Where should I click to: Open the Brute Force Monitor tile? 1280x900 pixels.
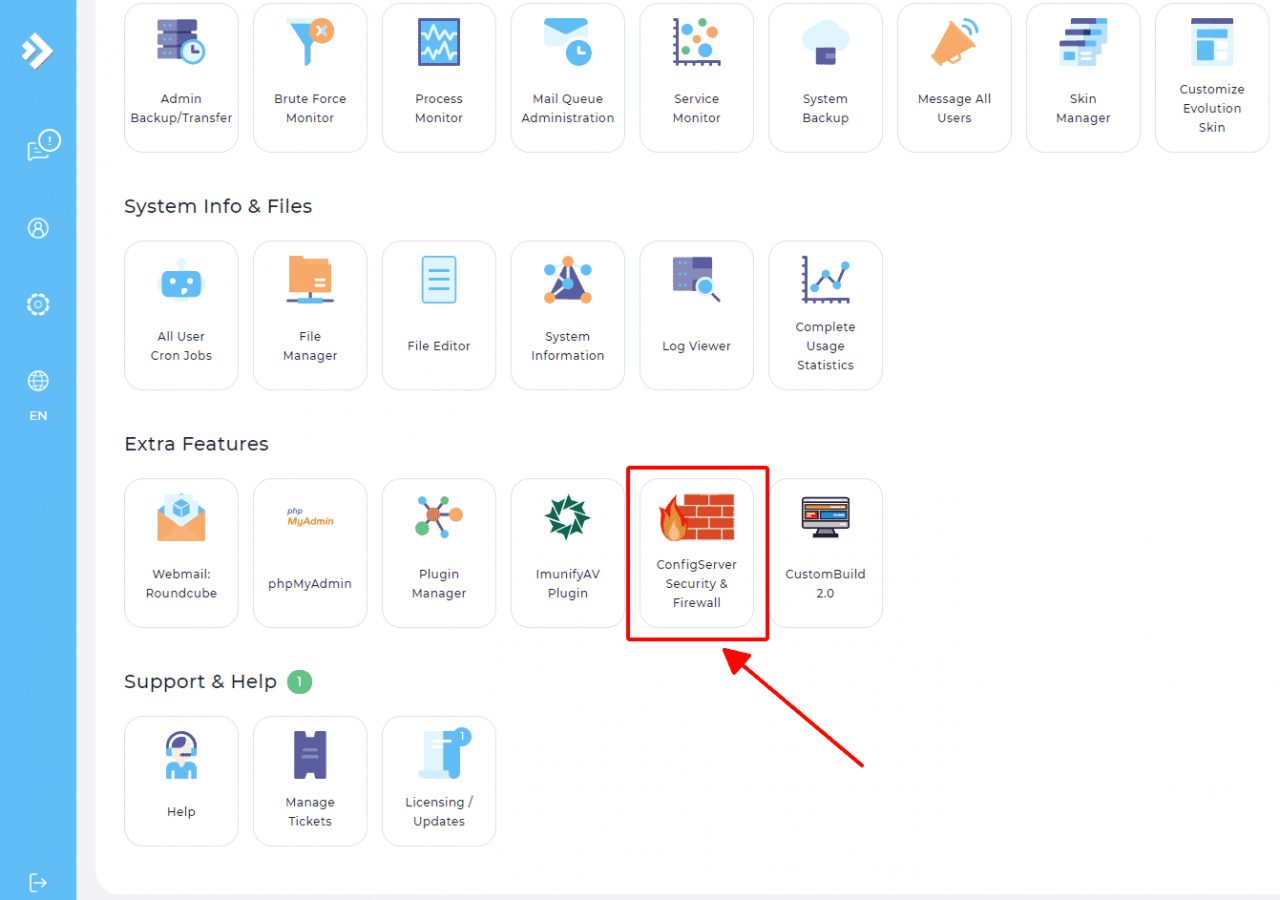[x=310, y=77]
